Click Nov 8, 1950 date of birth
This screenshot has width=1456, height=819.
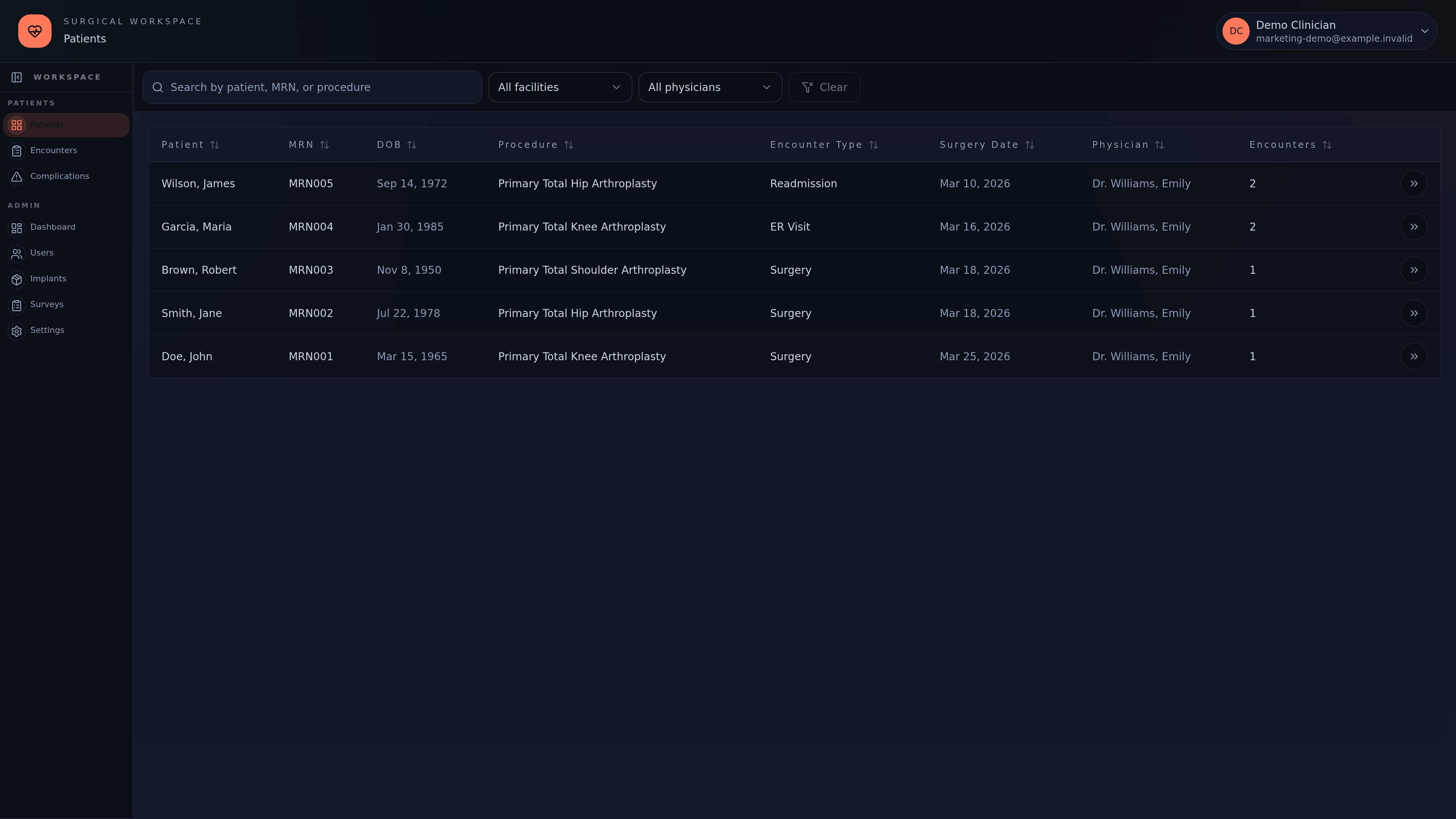click(x=409, y=270)
